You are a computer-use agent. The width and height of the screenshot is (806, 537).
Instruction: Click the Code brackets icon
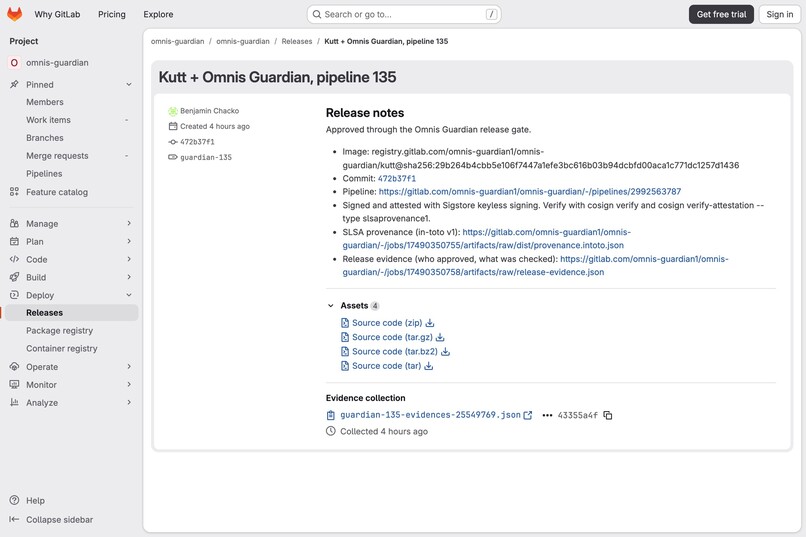point(14,259)
